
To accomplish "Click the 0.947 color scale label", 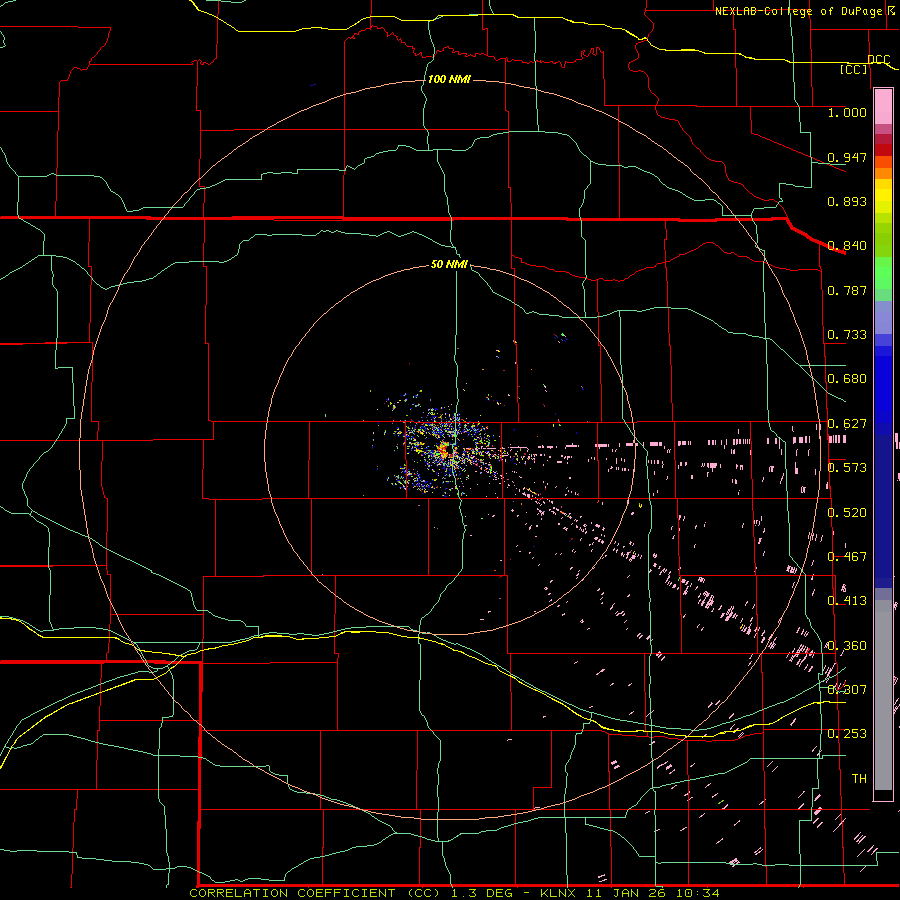I will pyautogui.click(x=847, y=157).
